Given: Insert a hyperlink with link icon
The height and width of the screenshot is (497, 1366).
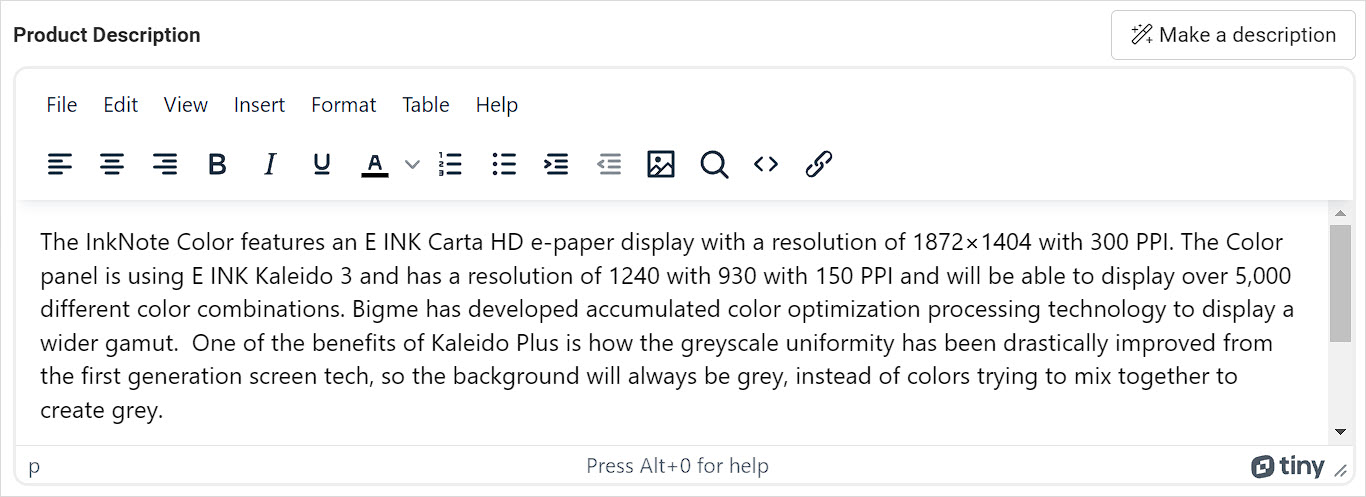Looking at the screenshot, I should (x=819, y=164).
